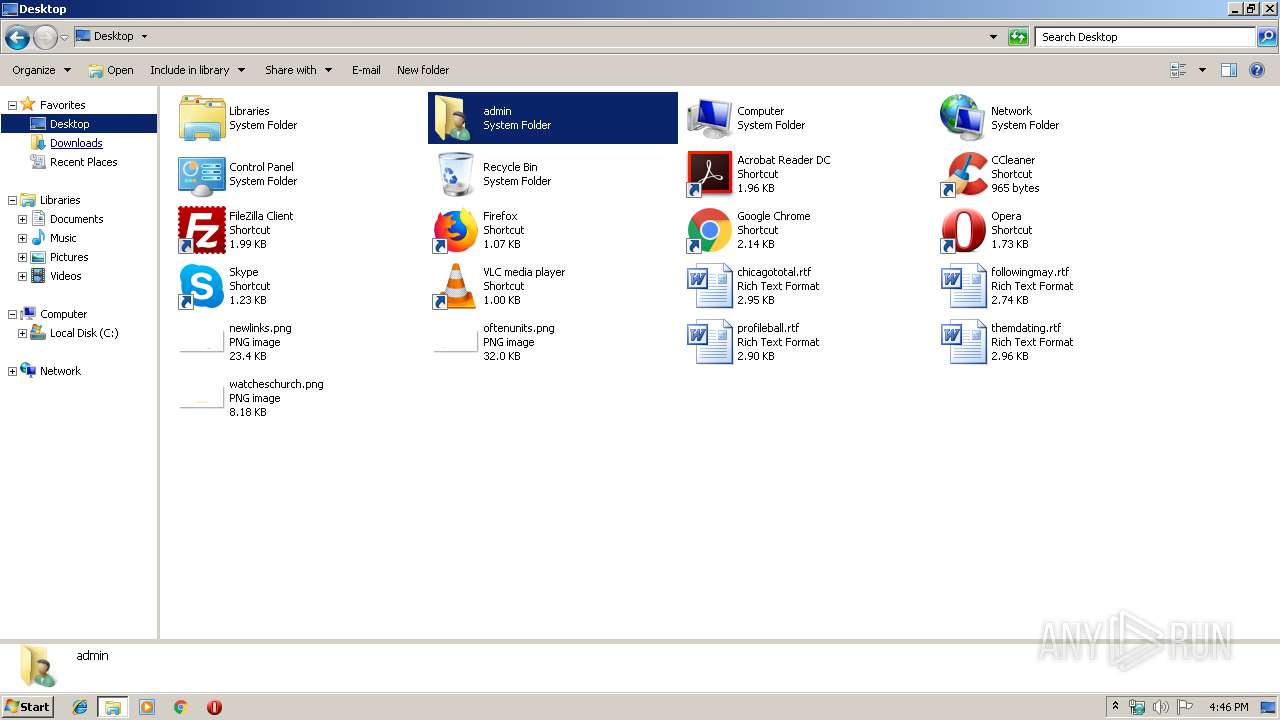The width and height of the screenshot is (1280, 720).
Task: Open the Libraries system folder icon
Action: pos(202,118)
